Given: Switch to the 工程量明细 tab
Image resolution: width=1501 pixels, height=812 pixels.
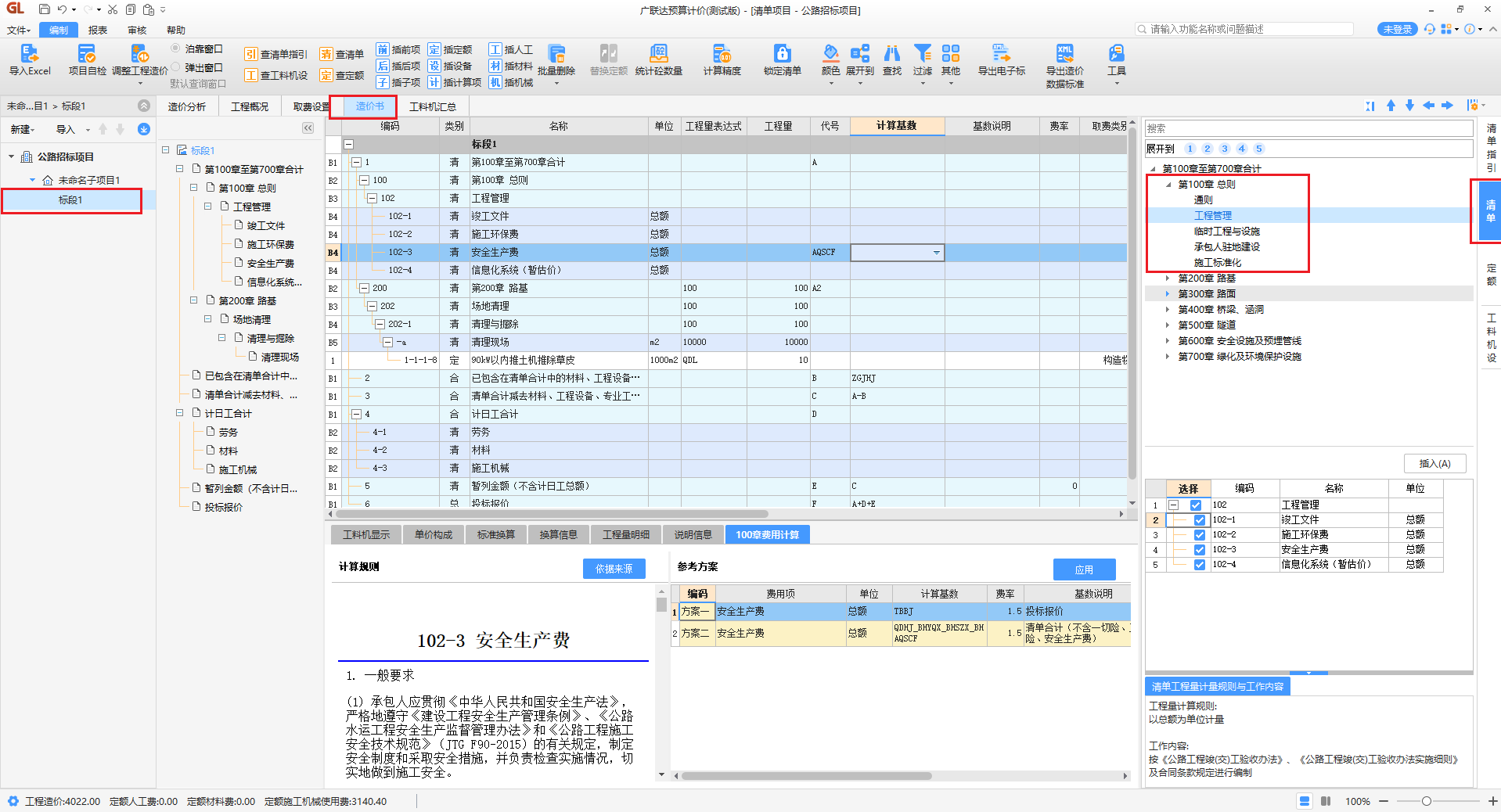Looking at the screenshot, I should tap(626, 535).
